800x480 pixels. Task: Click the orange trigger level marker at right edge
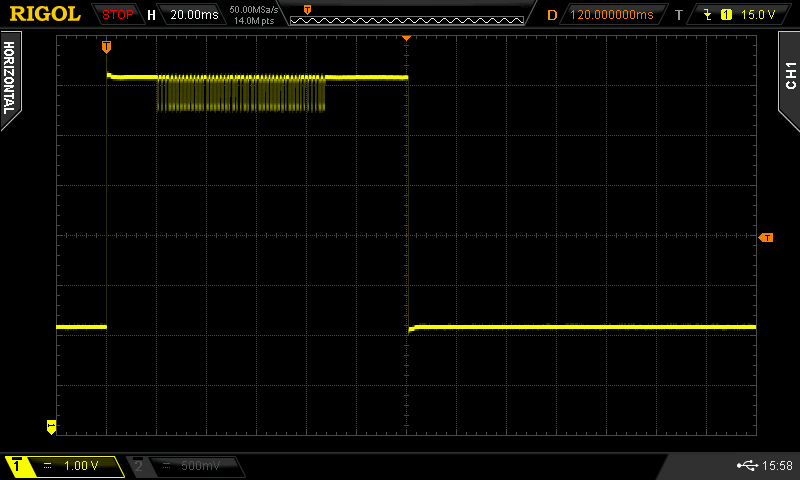coord(766,237)
